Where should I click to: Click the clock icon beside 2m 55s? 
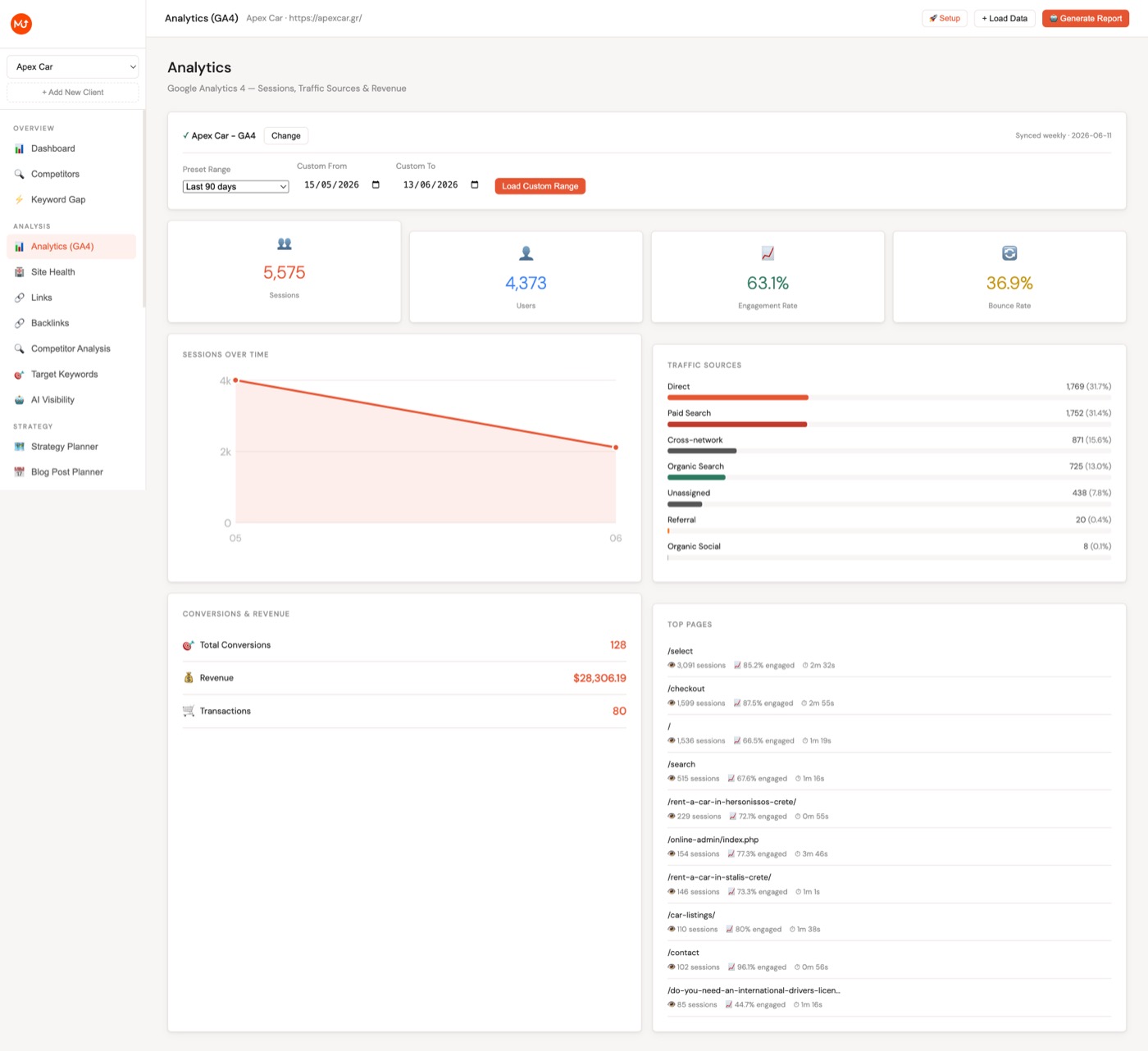(804, 703)
